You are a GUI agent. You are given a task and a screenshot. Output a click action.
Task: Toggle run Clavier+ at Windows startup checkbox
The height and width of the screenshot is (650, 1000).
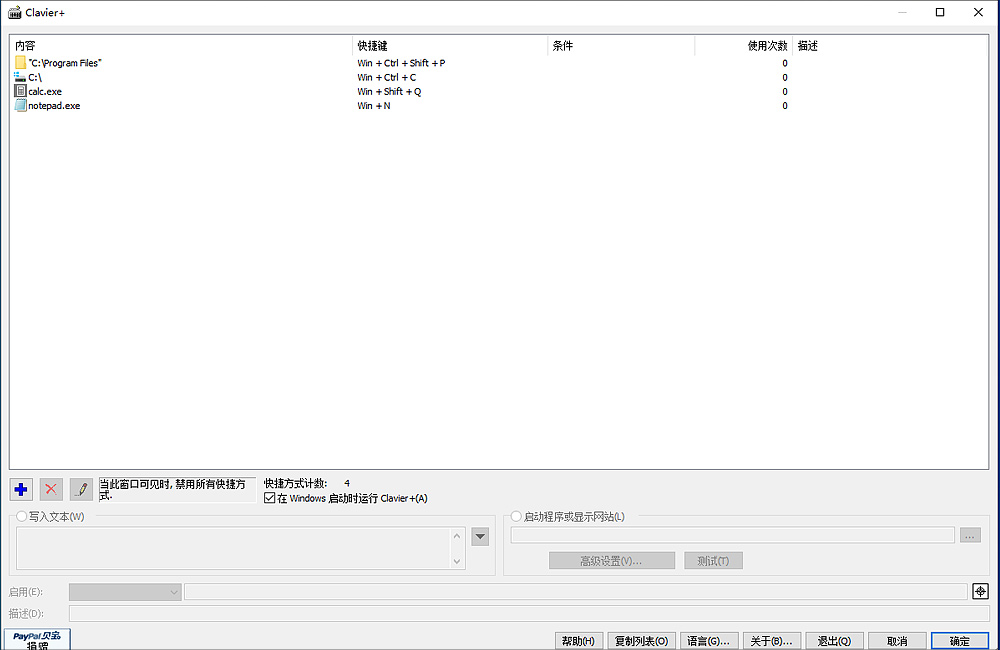coord(270,498)
